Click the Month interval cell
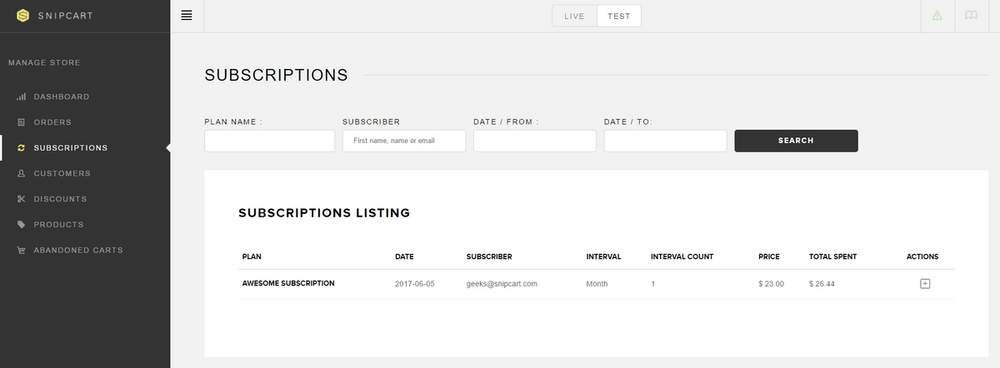The image size is (1000, 368). point(597,284)
